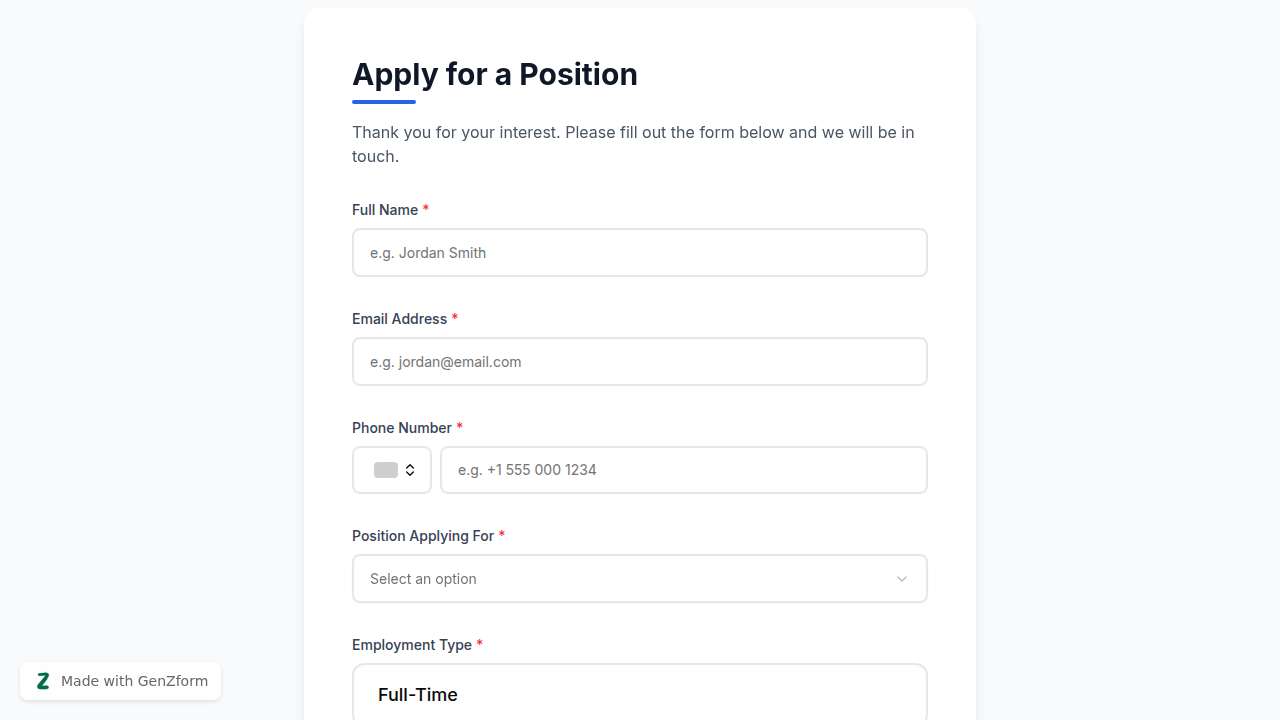Click the Email Address input box
This screenshot has width=1280, height=720.
[x=640, y=361]
